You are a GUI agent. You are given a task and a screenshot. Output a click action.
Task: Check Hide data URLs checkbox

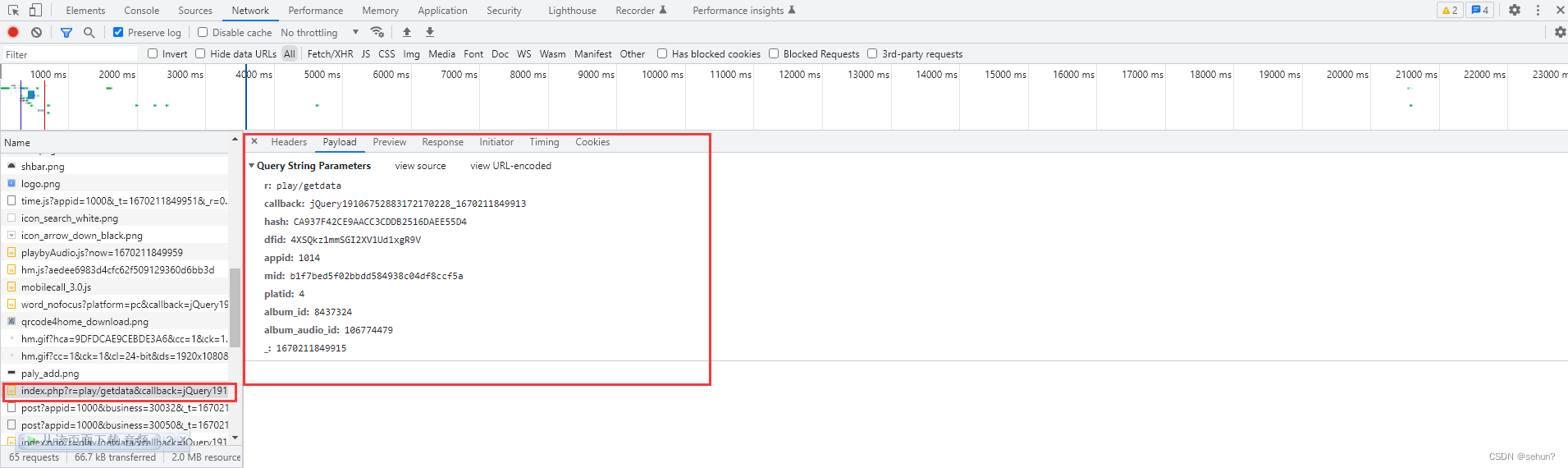pos(200,53)
